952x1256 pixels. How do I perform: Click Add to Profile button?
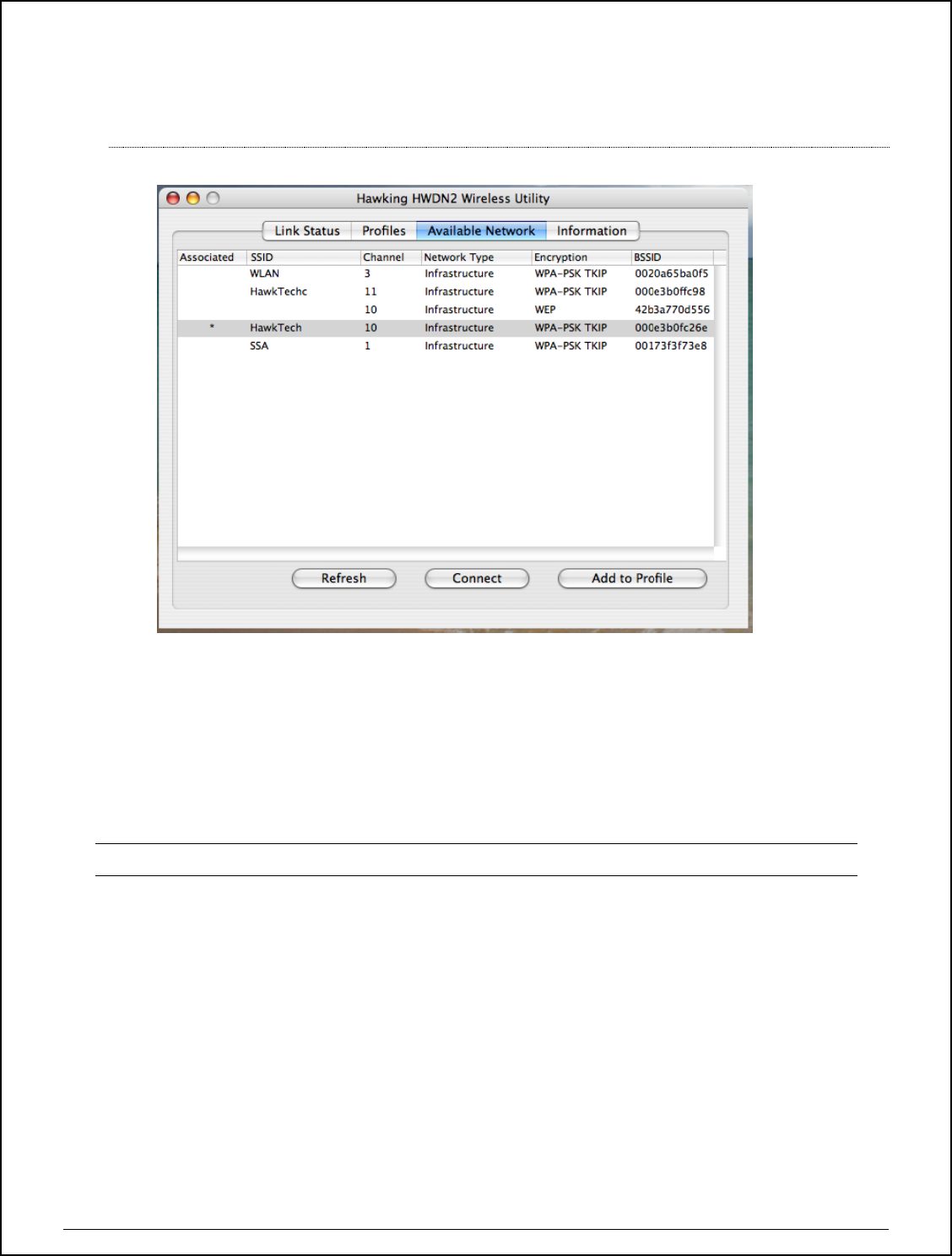coord(632,578)
